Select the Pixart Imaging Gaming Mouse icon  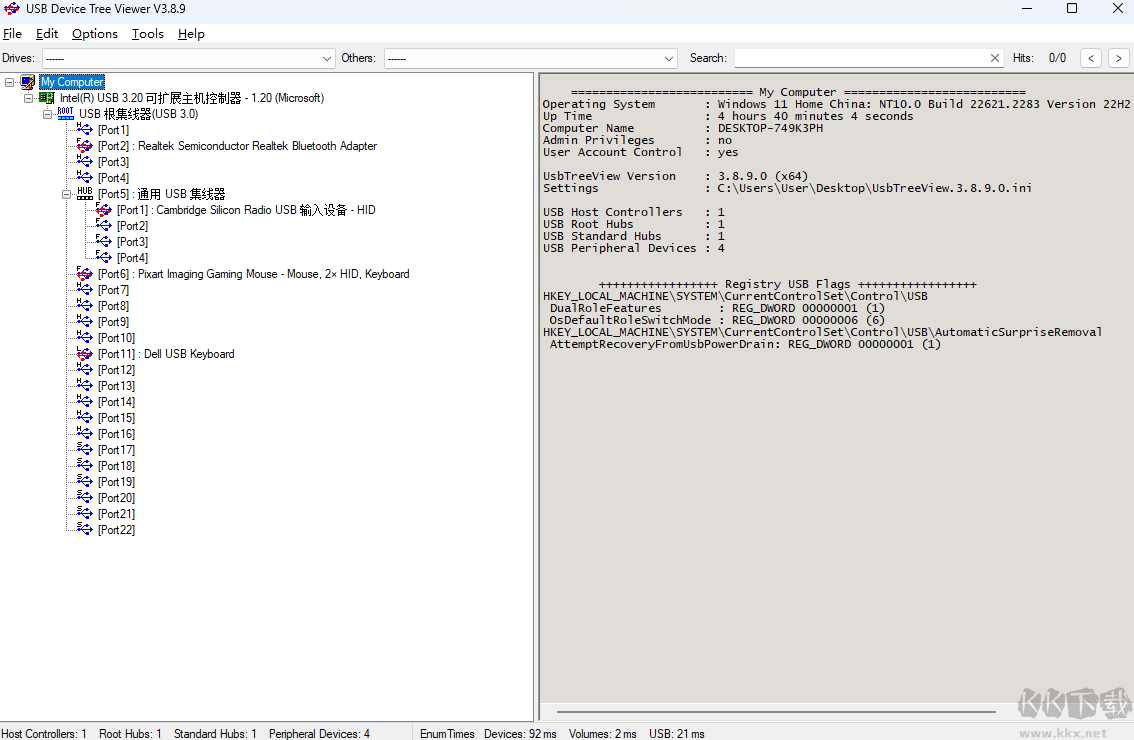pyautogui.click(x=84, y=273)
